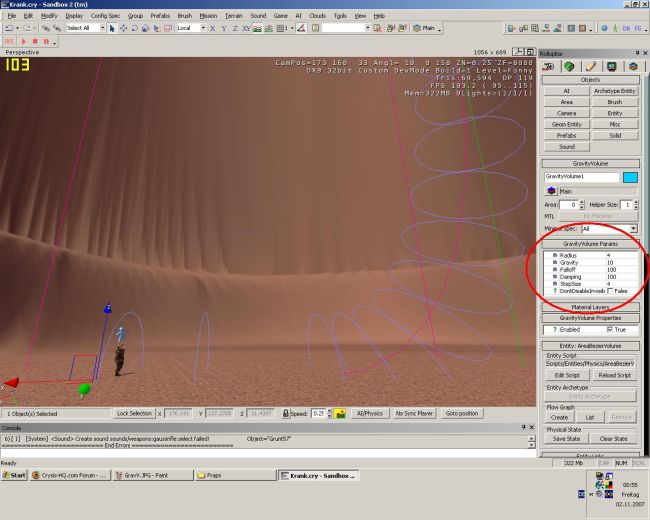Click the Link objects icon
This screenshot has width=650, height=520.
(46, 28)
